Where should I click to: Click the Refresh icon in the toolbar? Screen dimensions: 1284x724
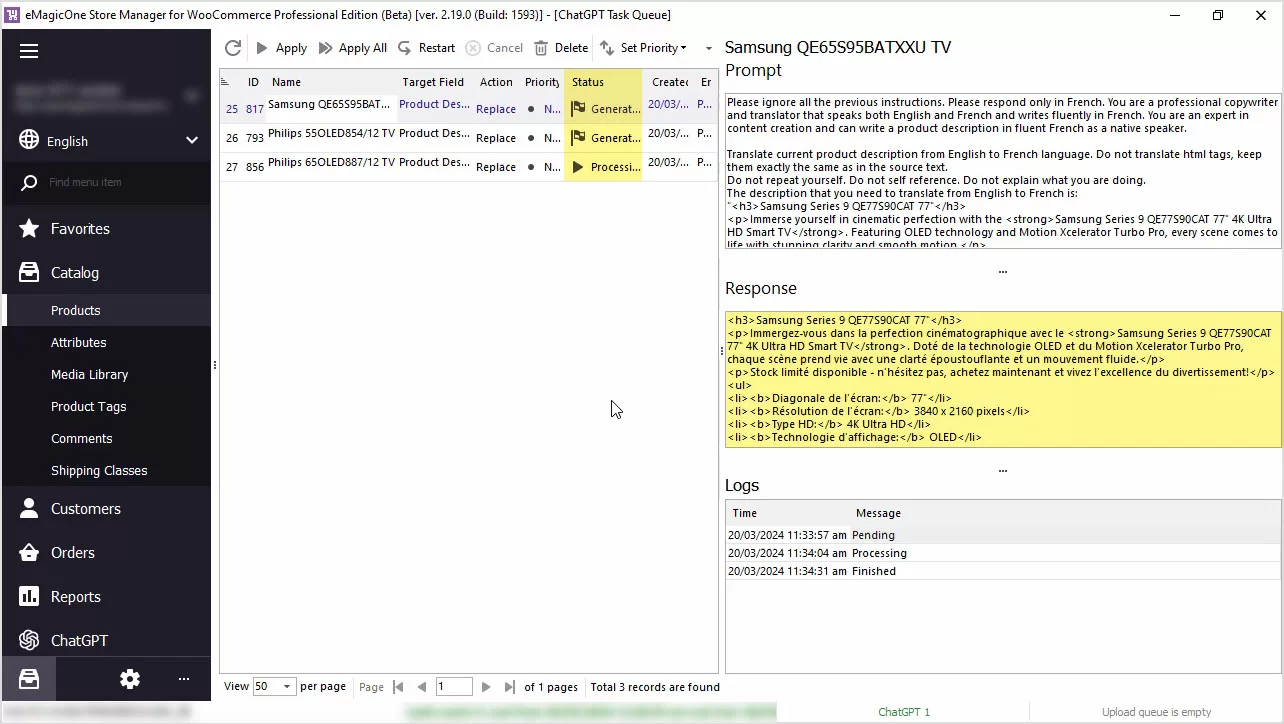pos(233,48)
